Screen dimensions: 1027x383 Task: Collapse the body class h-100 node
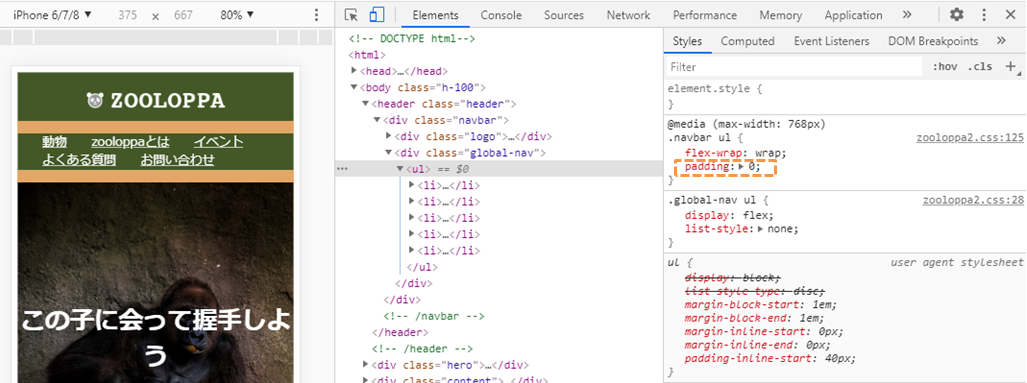coord(354,87)
